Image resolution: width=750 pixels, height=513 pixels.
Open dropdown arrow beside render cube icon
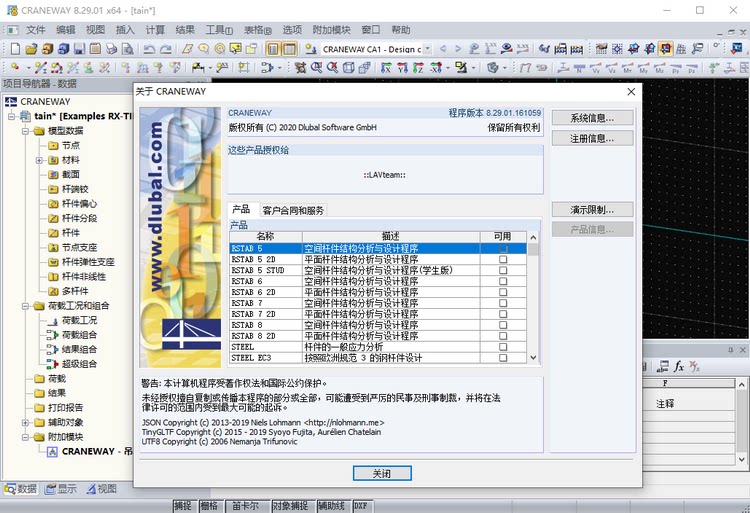pos(505,68)
